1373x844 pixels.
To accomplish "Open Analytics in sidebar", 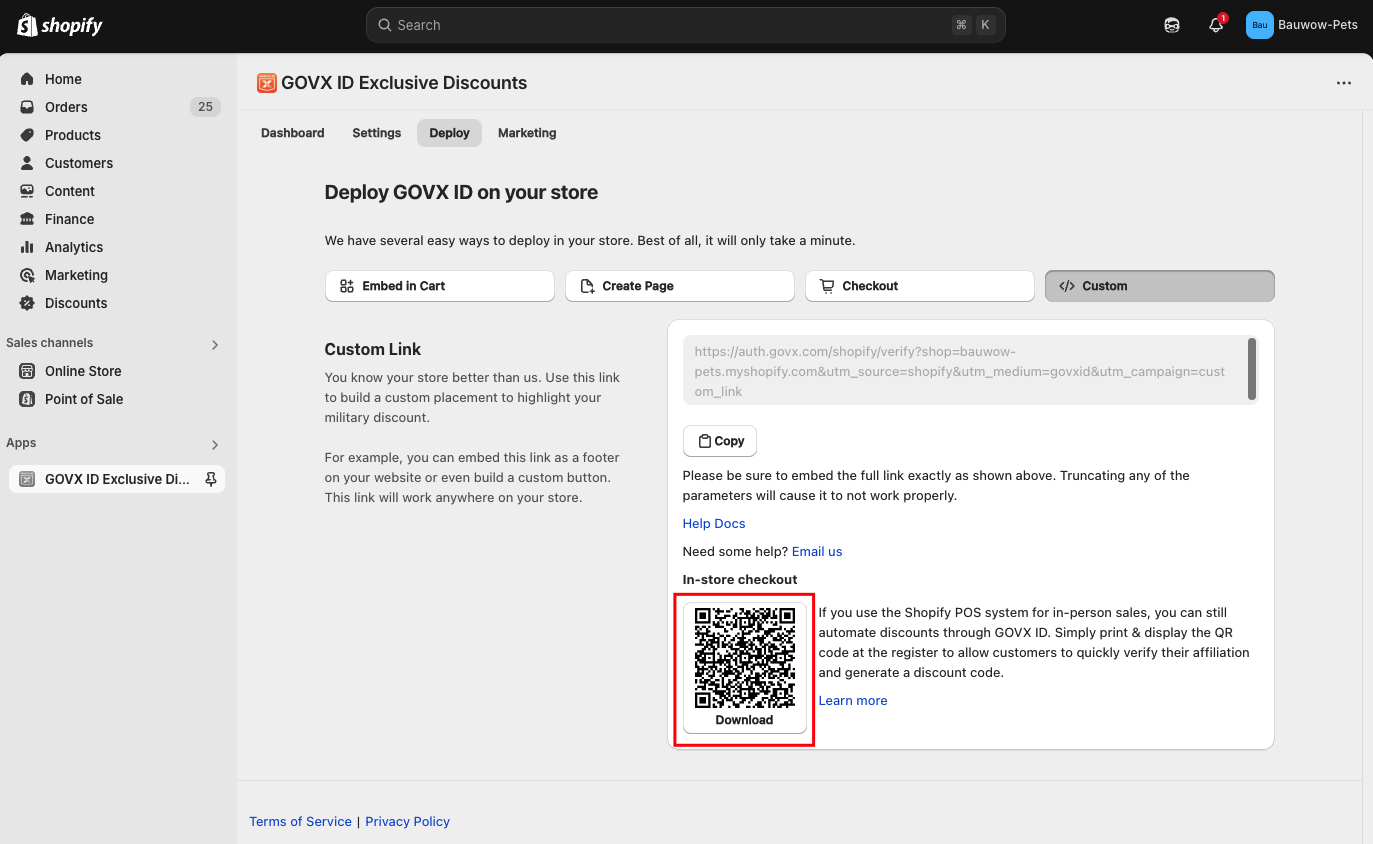I will pos(74,247).
